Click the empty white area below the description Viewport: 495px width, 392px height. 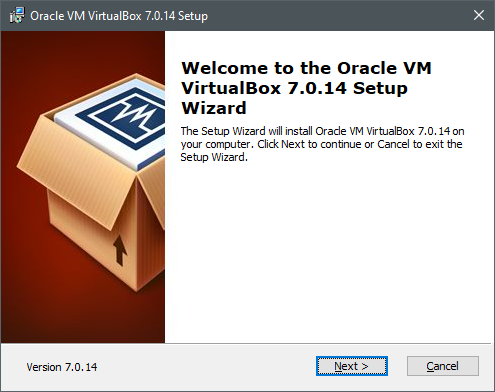click(x=328, y=253)
